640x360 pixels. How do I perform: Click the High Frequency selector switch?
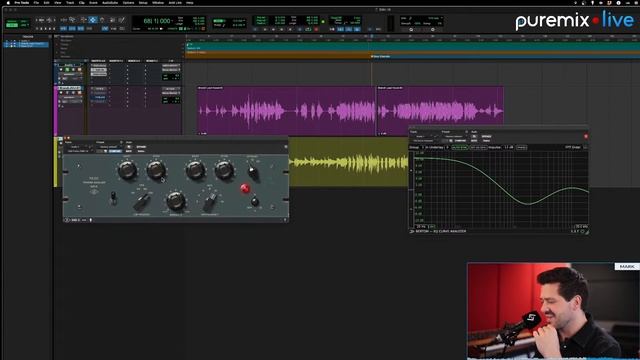point(210,201)
